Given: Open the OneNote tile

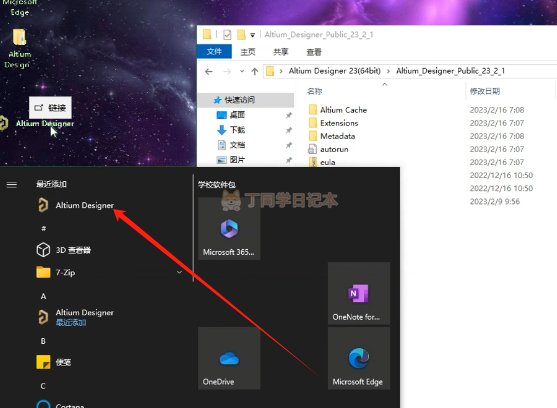Looking at the screenshot, I should coord(359,294).
